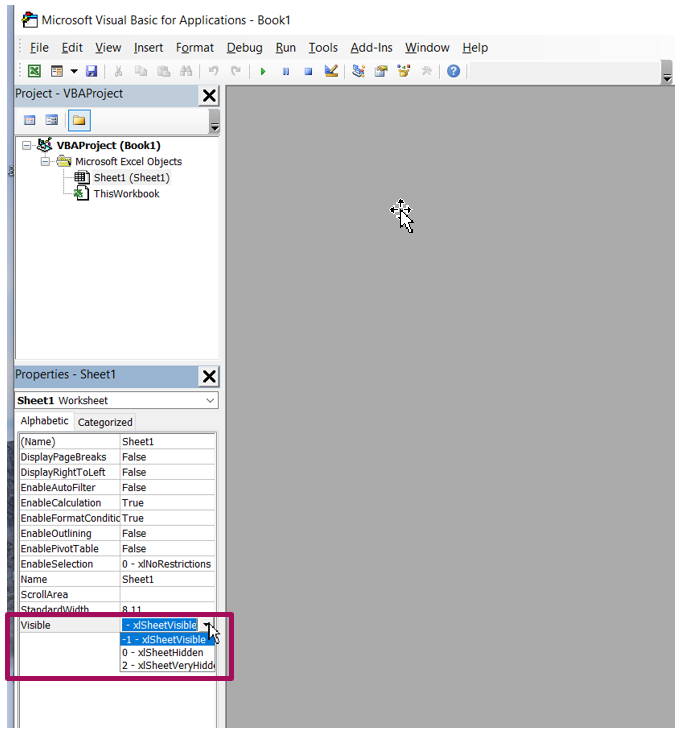Screen dimensions: 686x748
Task: Select ThisWorkbook in project tree
Action: point(126,194)
